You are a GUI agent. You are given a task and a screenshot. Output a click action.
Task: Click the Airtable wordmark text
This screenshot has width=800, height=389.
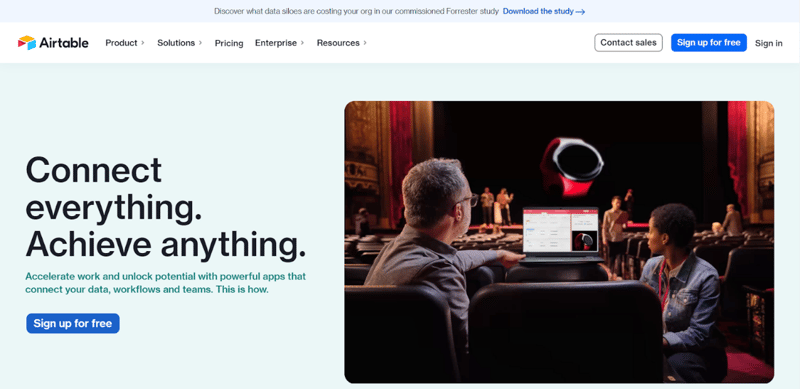pos(65,43)
